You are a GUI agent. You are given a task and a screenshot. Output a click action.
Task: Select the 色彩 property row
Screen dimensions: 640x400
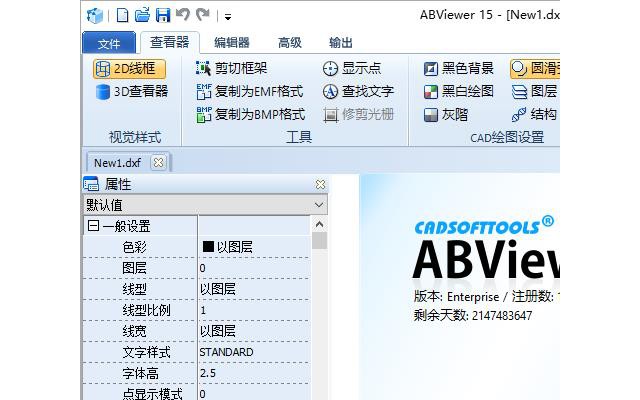coord(197,247)
